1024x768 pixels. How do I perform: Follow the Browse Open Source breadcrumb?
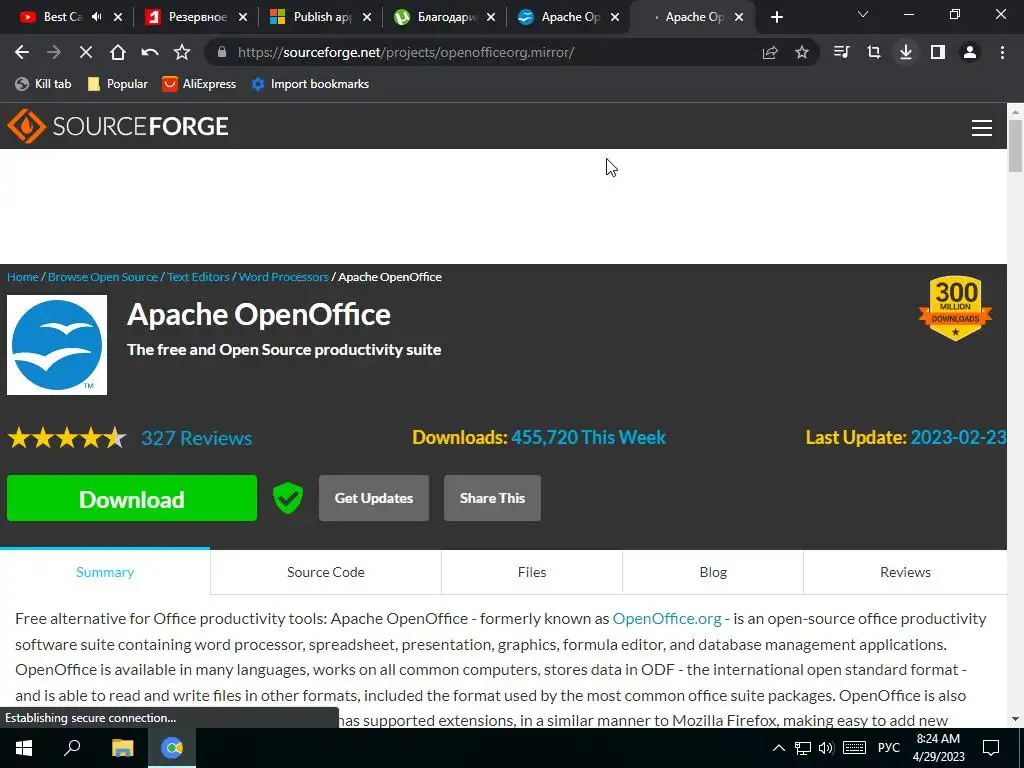click(x=103, y=277)
